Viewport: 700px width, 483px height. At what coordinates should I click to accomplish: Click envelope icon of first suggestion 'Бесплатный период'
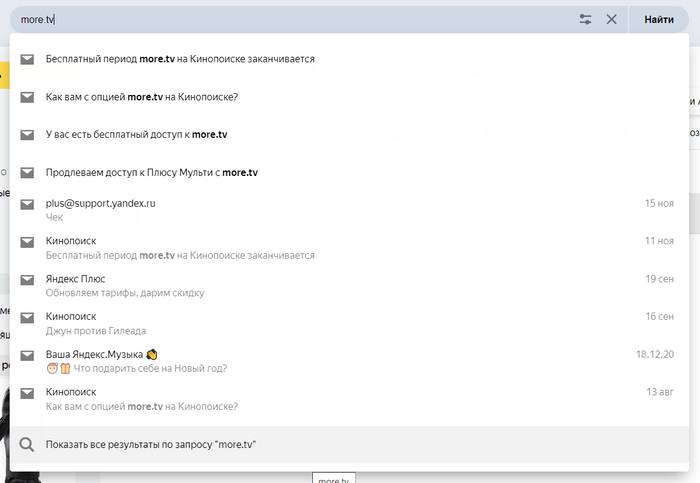(x=27, y=59)
